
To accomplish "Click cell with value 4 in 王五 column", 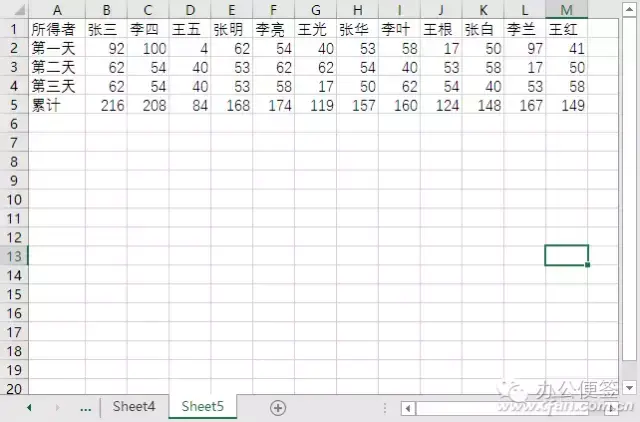I will 190,48.
